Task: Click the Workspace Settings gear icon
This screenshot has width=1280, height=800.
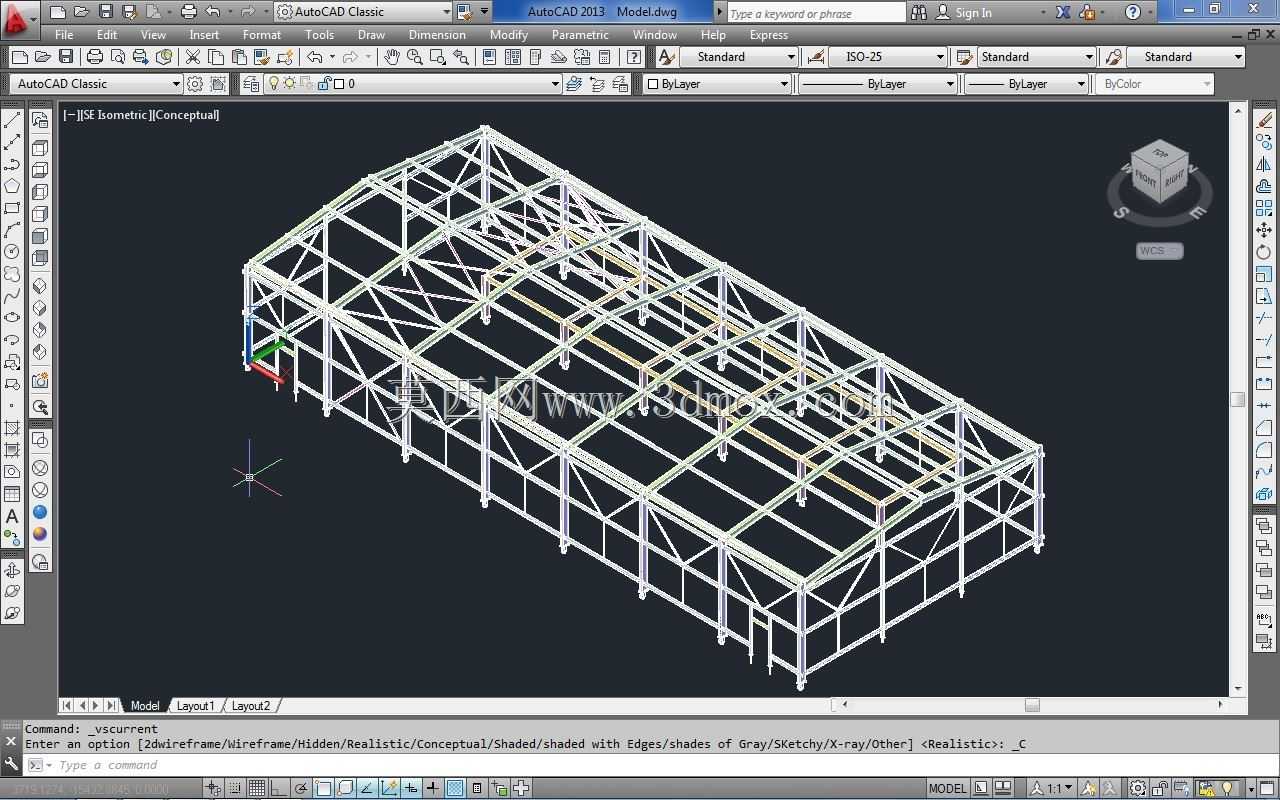Action: coord(195,84)
